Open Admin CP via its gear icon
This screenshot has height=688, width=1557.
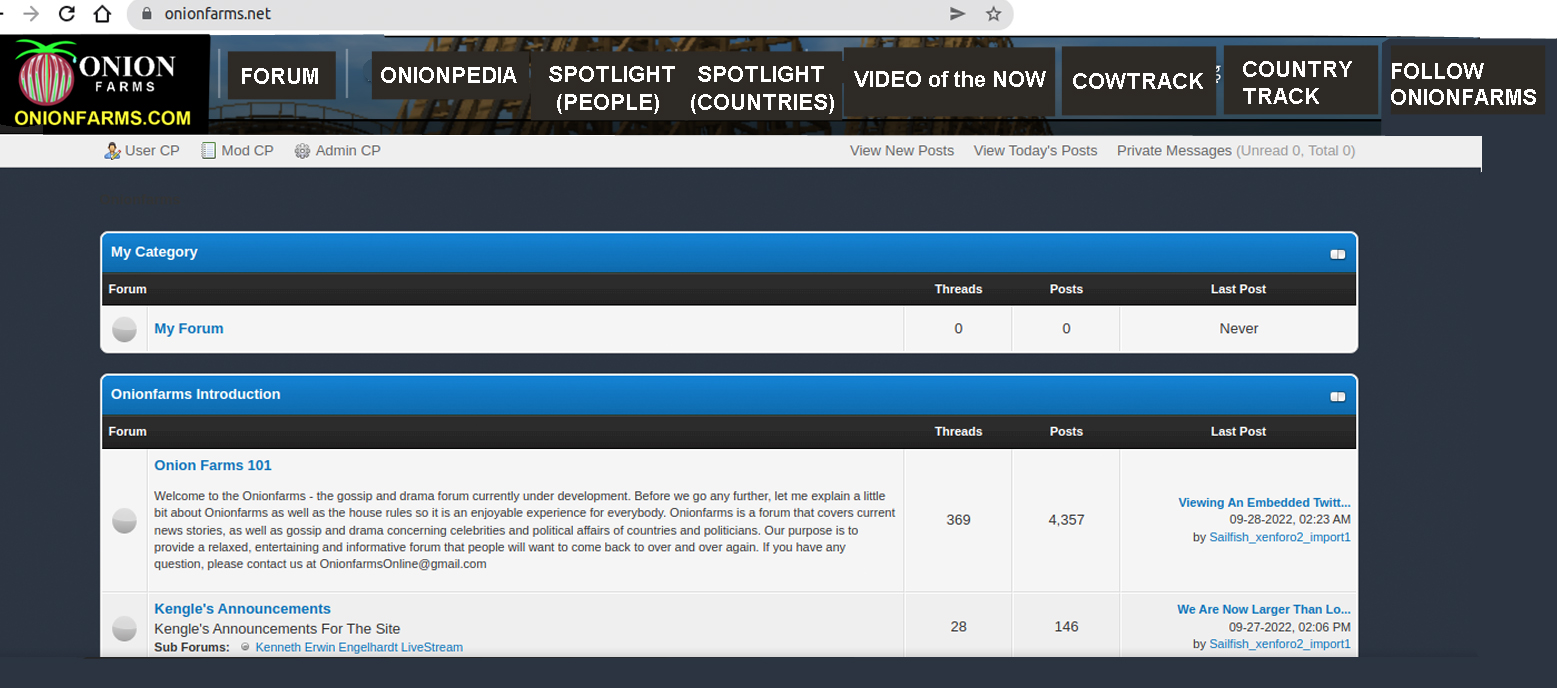(x=302, y=151)
